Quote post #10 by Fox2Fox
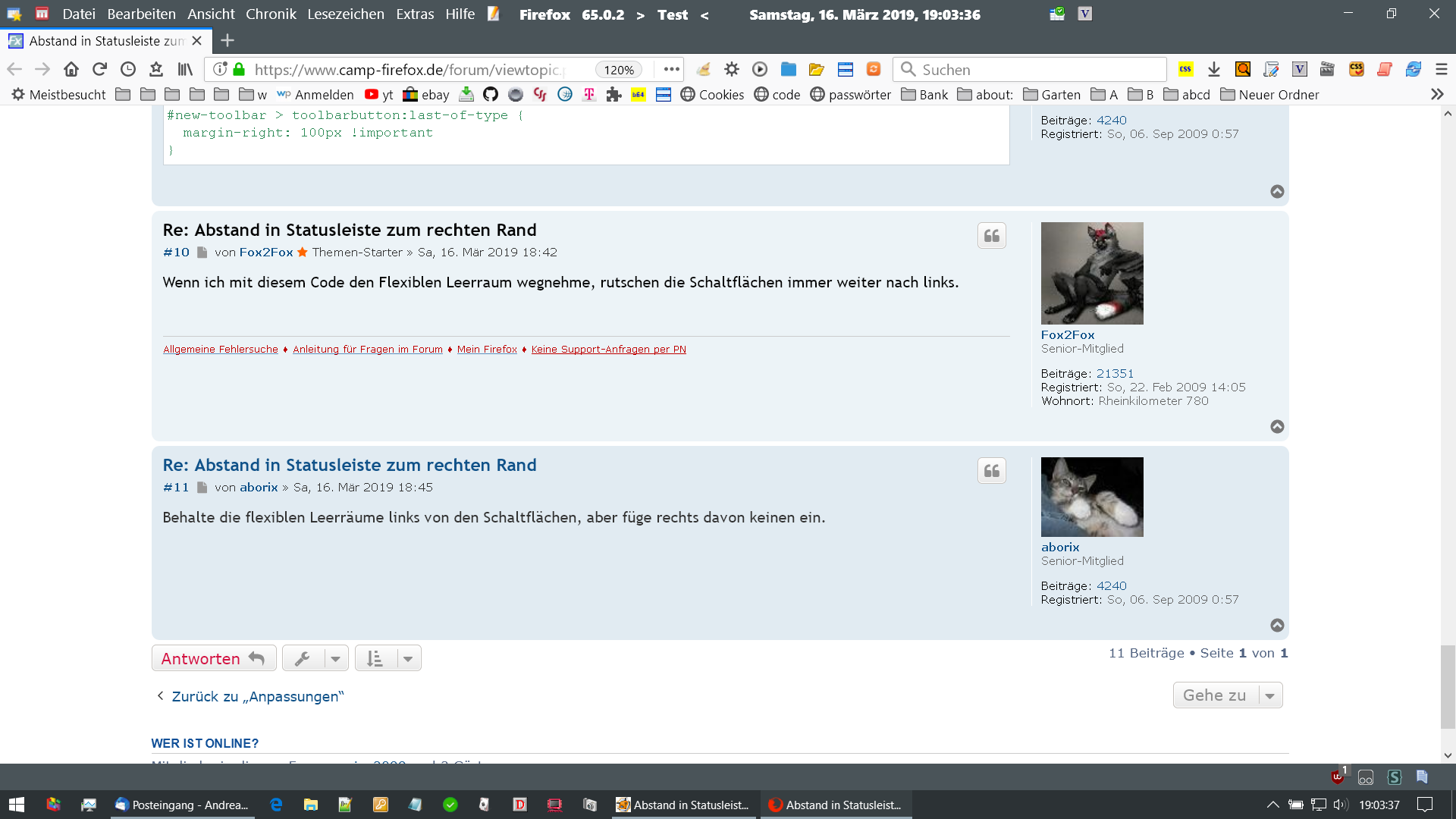 [x=991, y=236]
